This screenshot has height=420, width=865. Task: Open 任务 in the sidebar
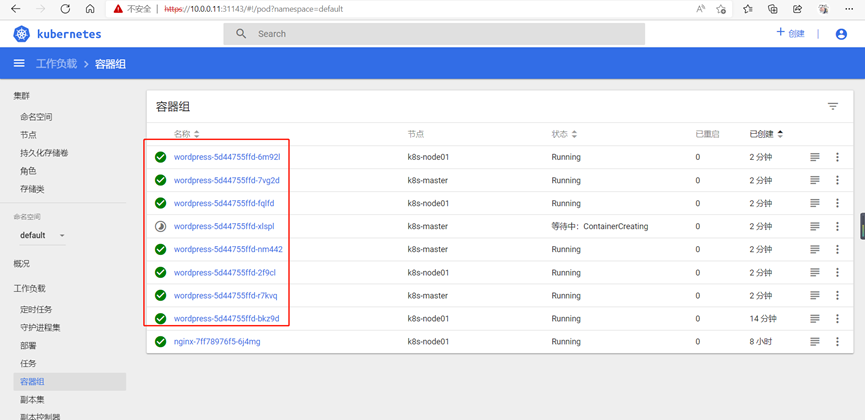28,364
